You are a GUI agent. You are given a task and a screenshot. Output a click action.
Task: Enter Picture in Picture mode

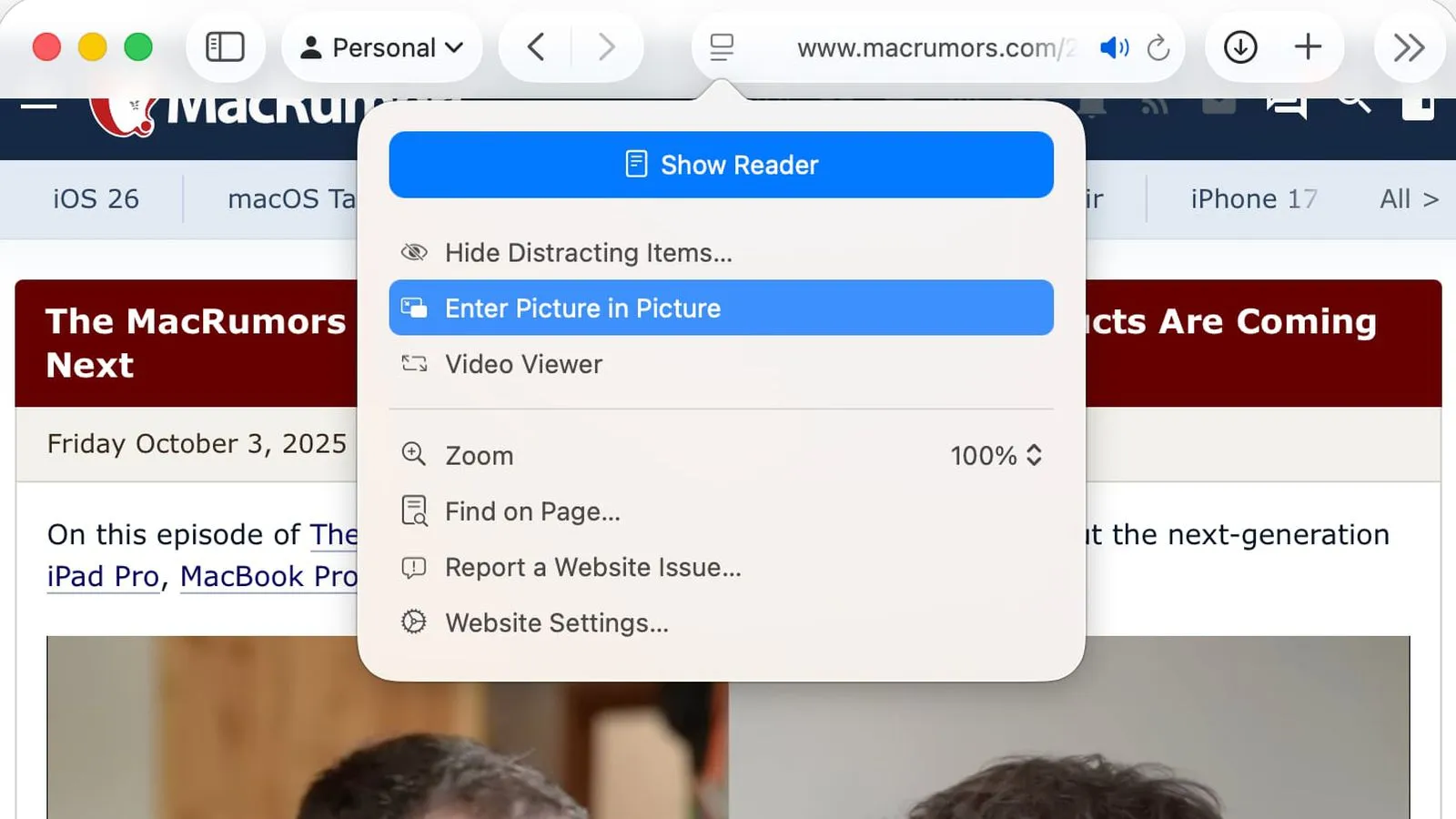(582, 308)
